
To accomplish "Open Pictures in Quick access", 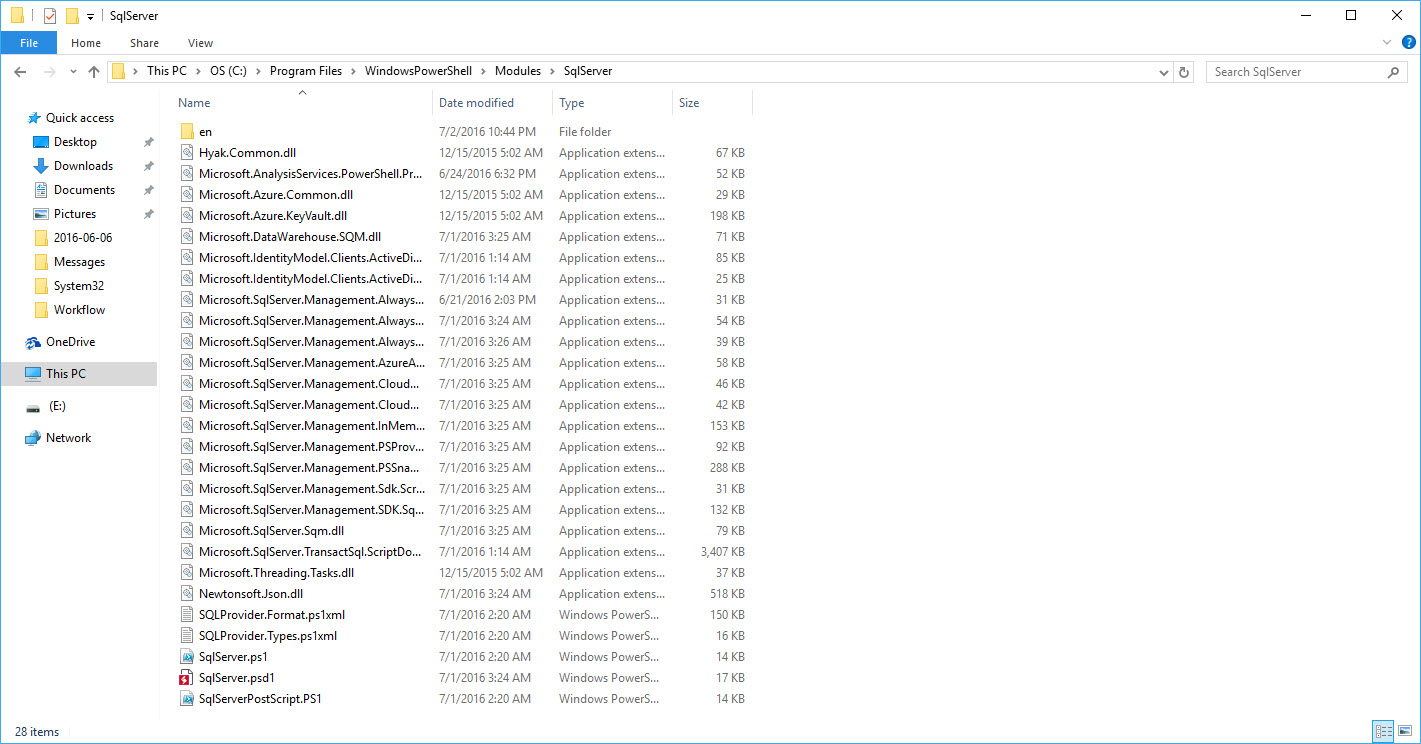I will pyautogui.click(x=75, y=214).
